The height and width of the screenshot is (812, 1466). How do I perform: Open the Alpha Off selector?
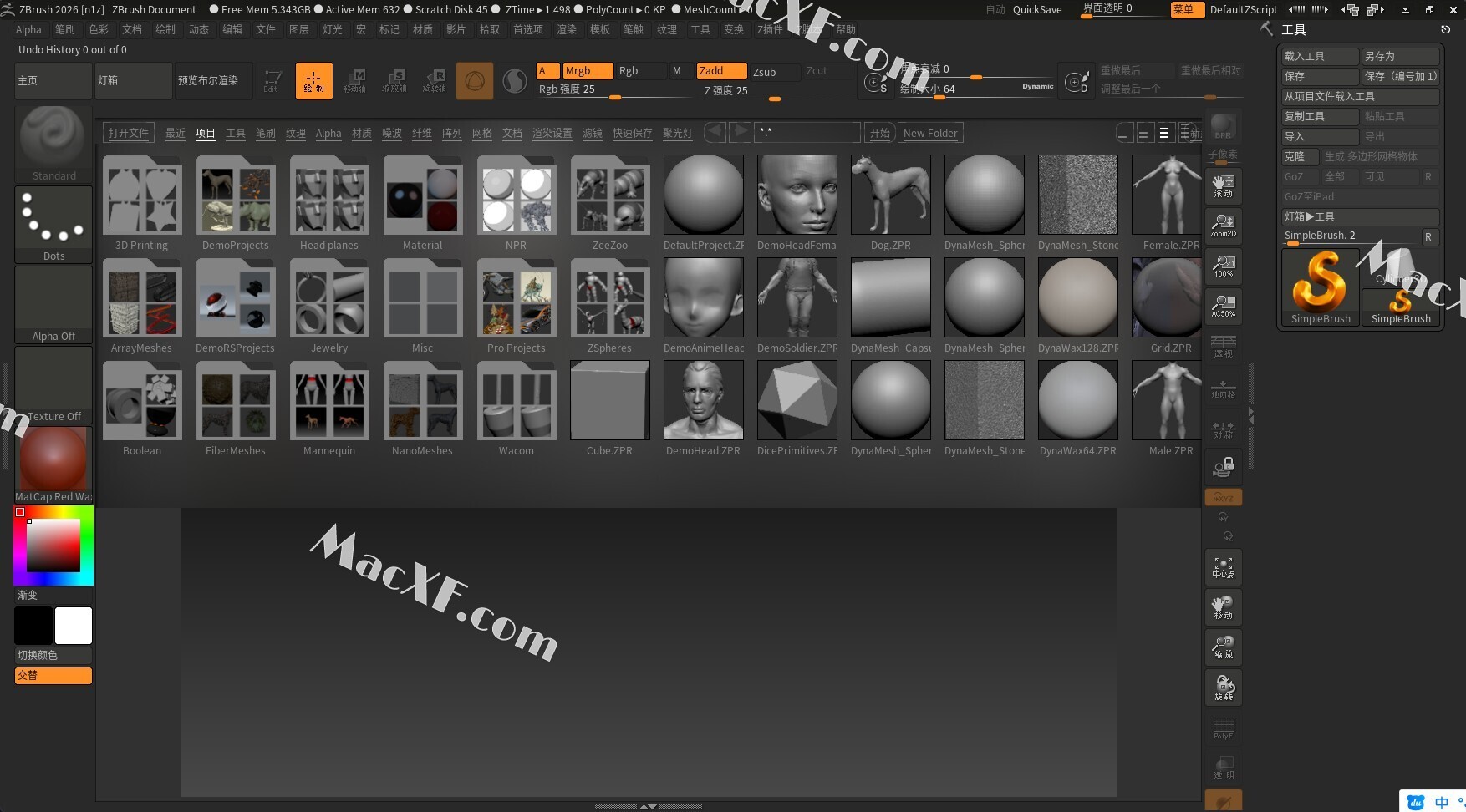tap(53, 304)
